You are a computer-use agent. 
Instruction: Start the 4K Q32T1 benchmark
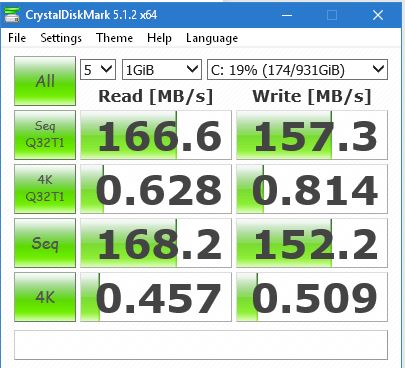(x=45, y=189)
